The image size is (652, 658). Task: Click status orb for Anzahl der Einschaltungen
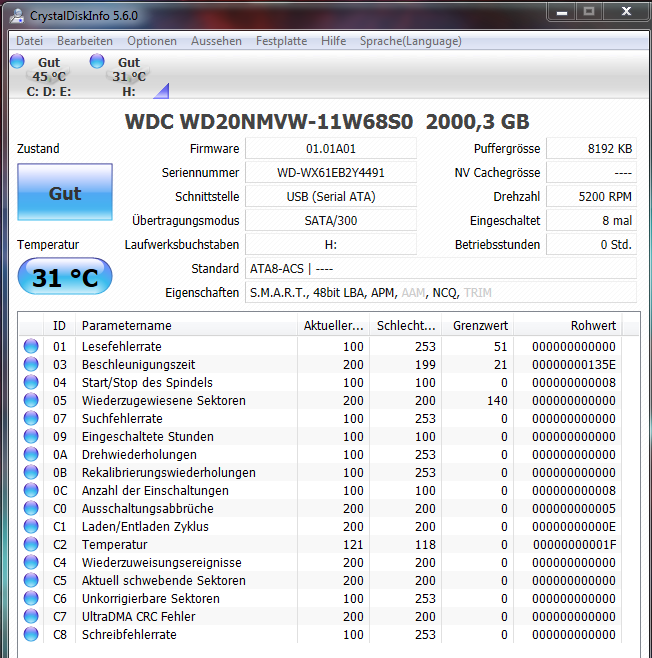point(31,490)
